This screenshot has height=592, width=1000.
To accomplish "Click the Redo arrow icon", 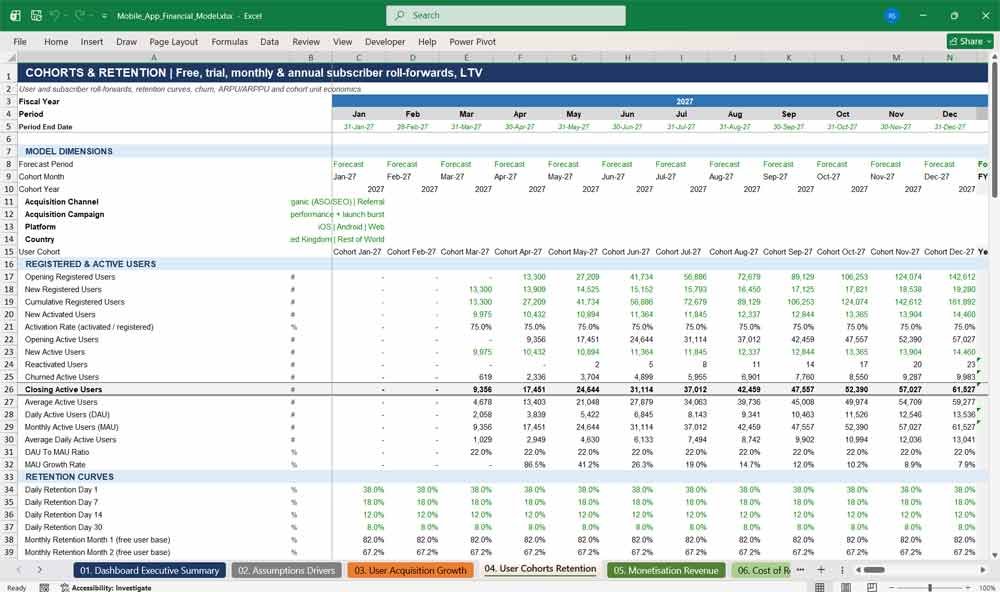I will click(x=80, y=15).
